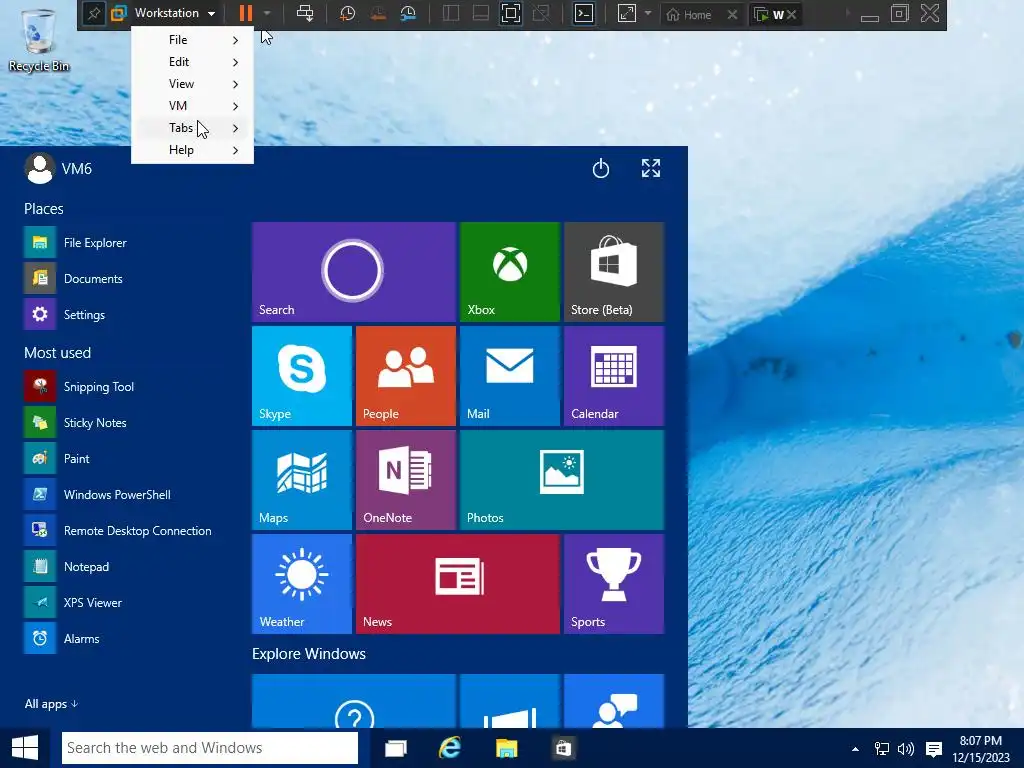
Task: Open the Weather tile
Action: pyautogui.click(x=302, y=584)
